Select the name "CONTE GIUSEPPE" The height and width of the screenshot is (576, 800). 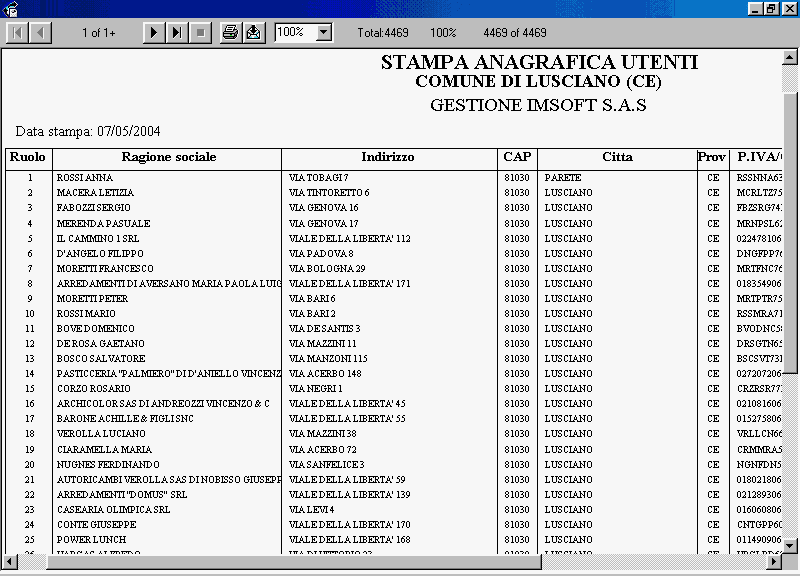96,525
